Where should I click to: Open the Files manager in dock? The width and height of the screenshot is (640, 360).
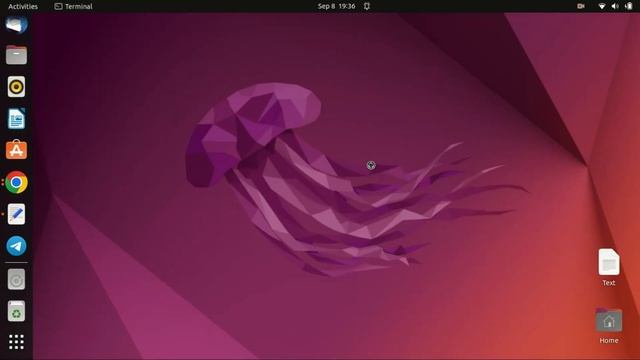pos(16,55)
